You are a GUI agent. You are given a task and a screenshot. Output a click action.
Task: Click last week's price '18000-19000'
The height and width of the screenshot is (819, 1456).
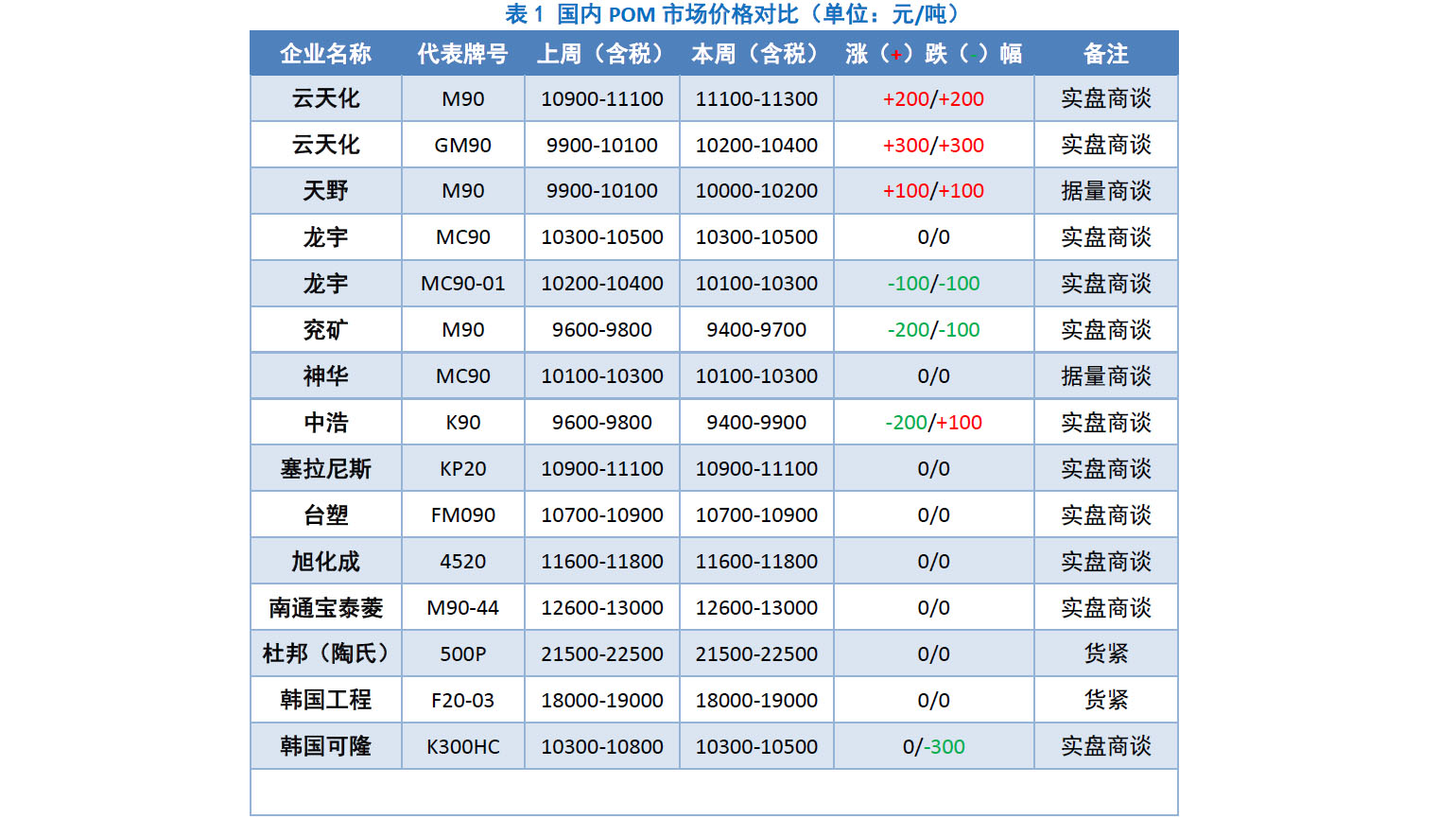pos(602,701)
